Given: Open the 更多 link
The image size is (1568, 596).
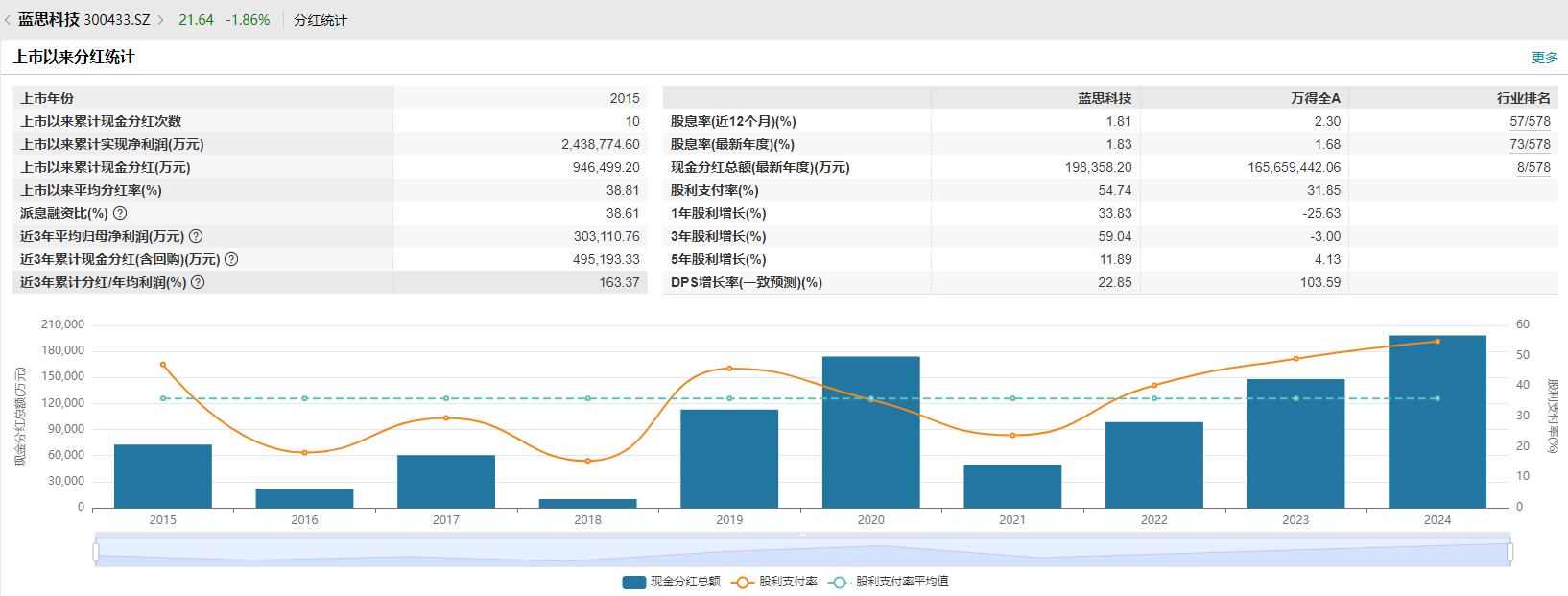Looking at the screenshot, I should coord(1544,58).
